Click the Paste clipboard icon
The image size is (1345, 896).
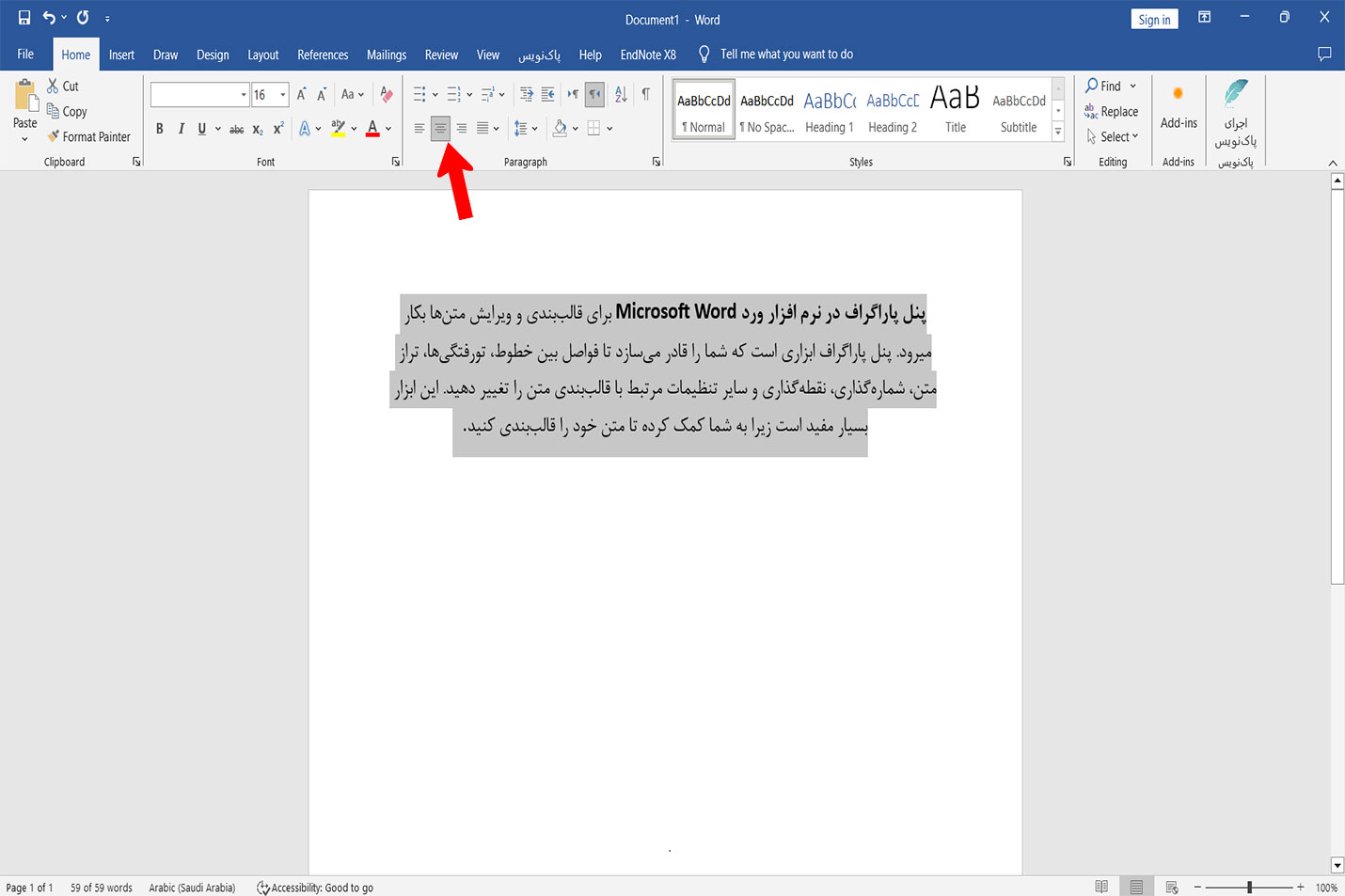tap(25, 97)
